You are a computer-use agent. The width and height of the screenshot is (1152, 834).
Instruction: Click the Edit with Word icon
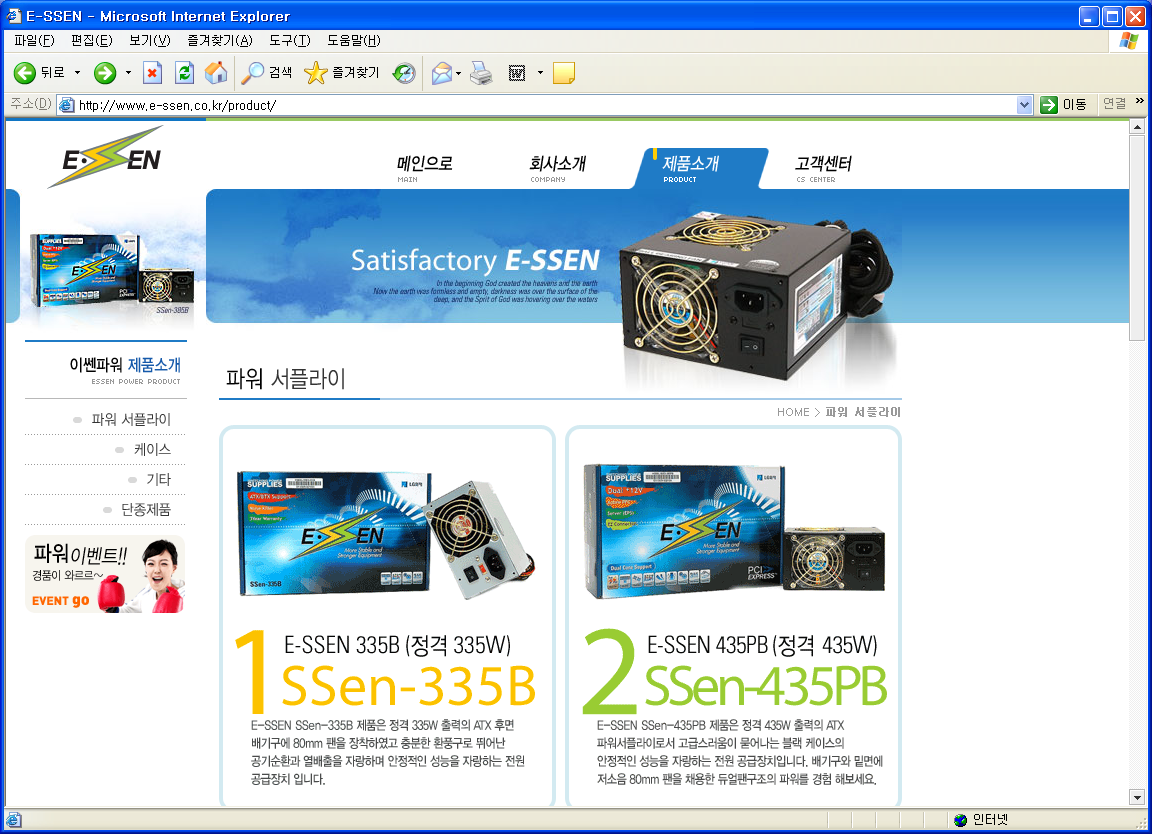pyautogui.click(x=517, y=73)
